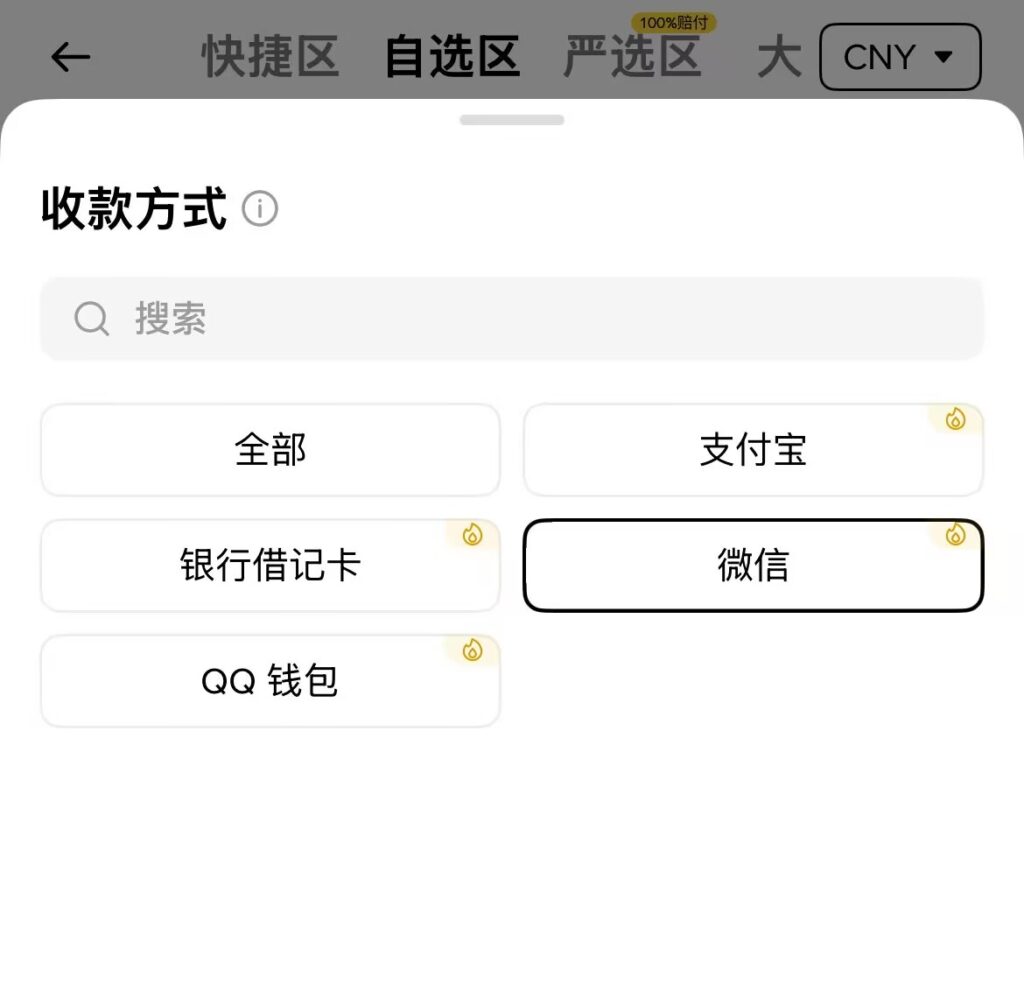Screen dimensions: 1024x998
Task: Select the 全部 payment option
Action: point(270,450)
